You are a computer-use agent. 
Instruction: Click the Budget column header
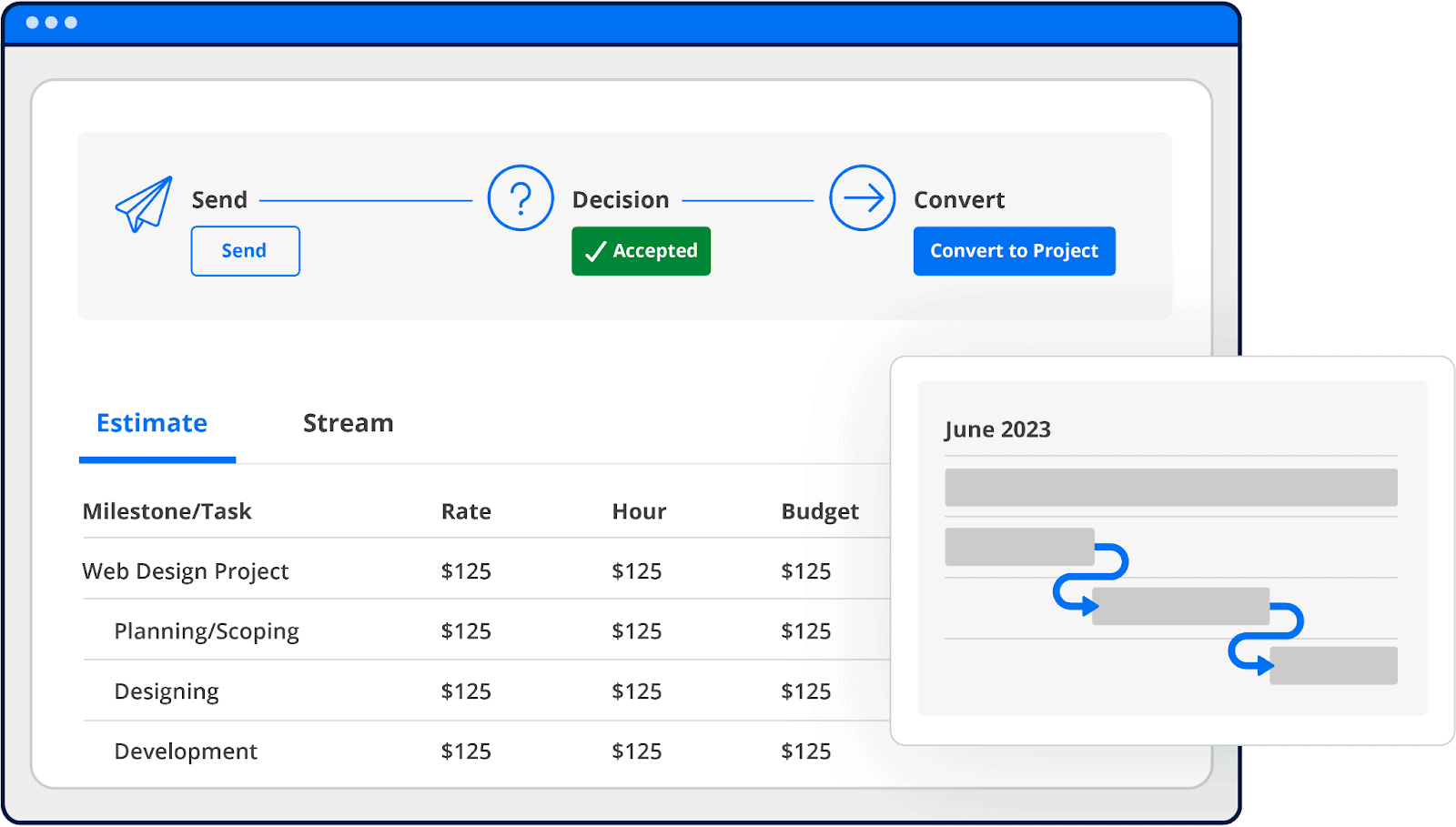click(x=820, y=511)
